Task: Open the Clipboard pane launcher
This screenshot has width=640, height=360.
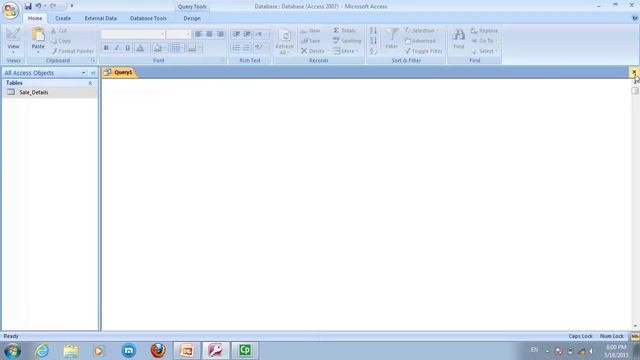Action: tap(93, 60)
